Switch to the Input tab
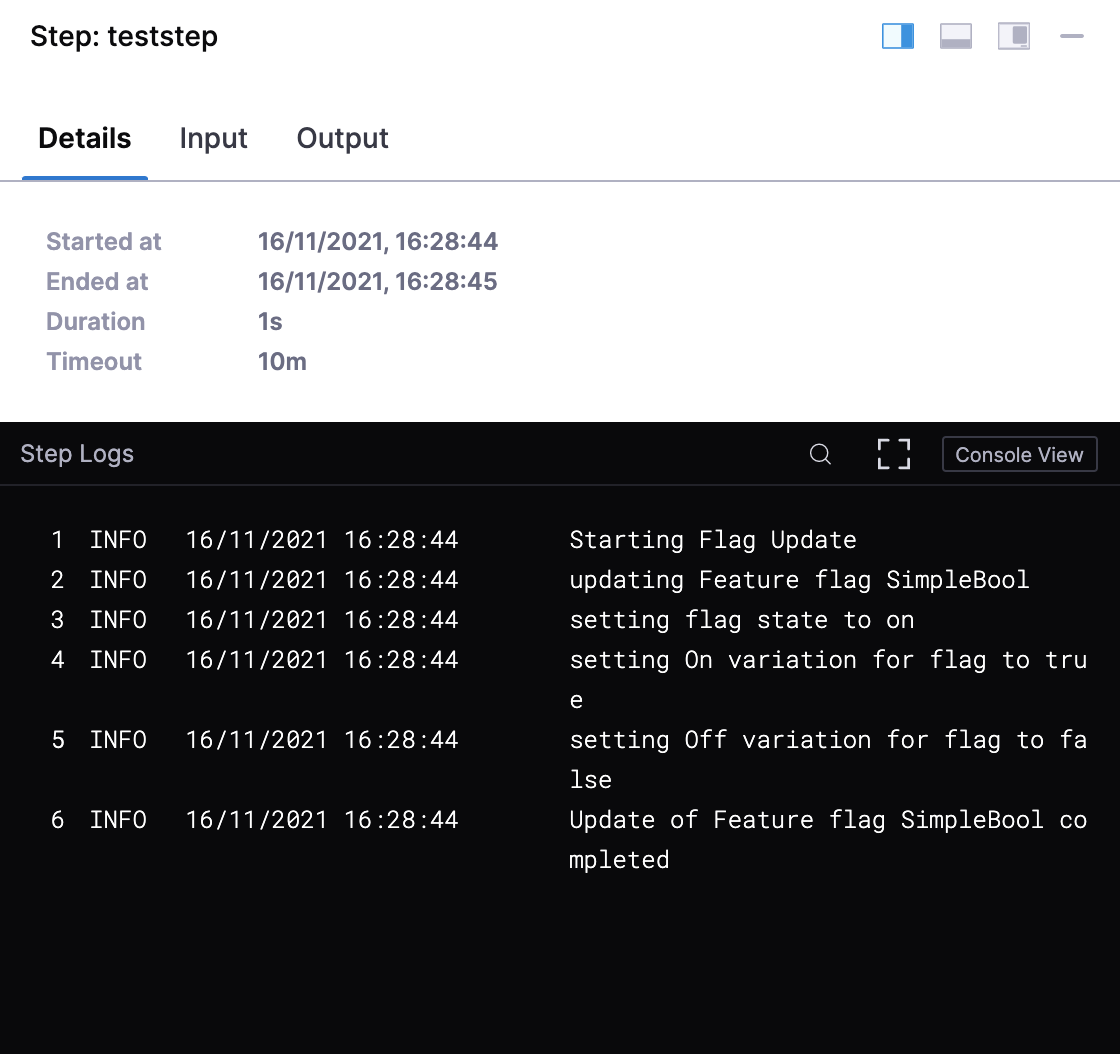The height and width of the screenshot is (1054, 1120). [213, 138]
